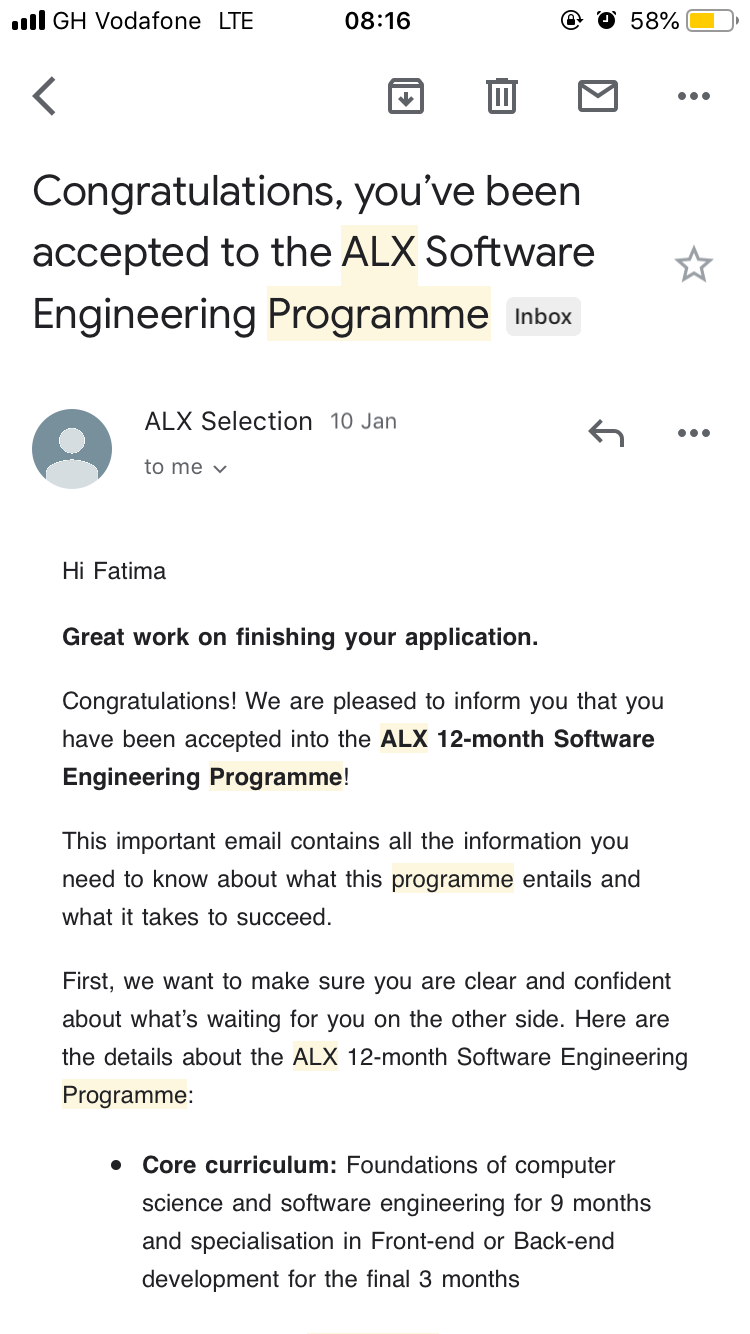Tap the ALX Selection sender avatar
The image size is (750, 1334).
[x=72, y=449]
